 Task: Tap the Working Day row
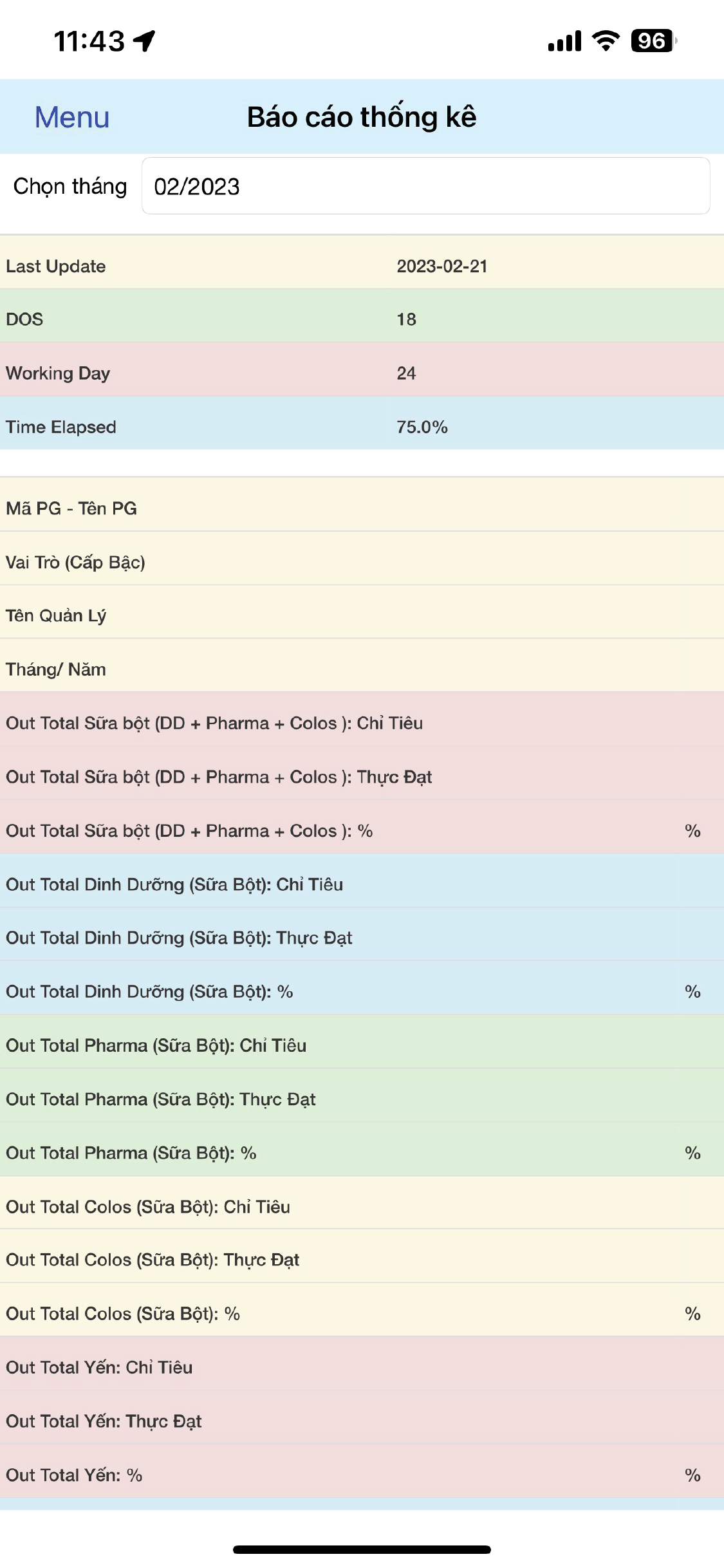(x=362, y=373)
